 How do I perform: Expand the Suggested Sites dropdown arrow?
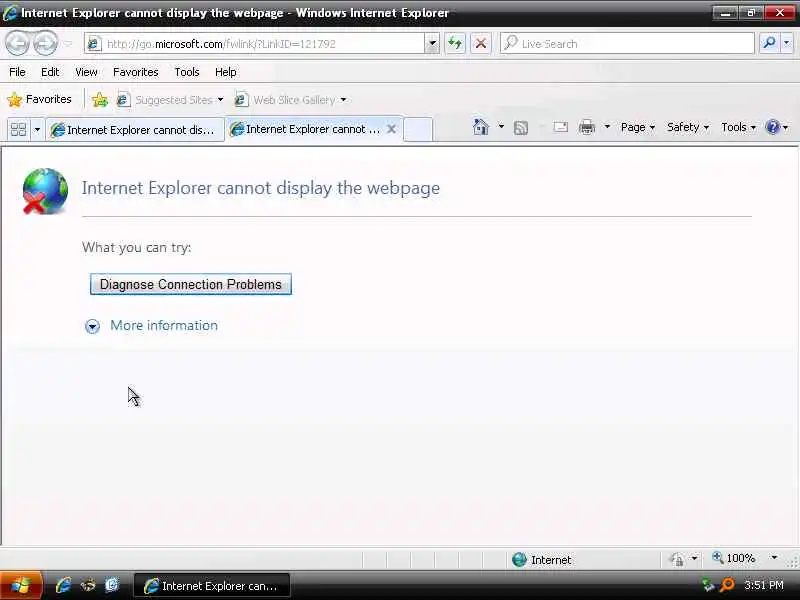(220, 99)
